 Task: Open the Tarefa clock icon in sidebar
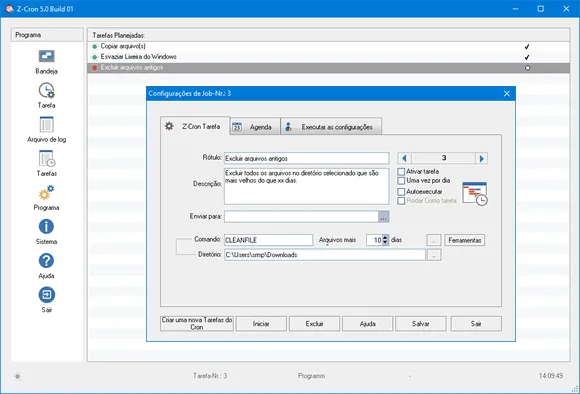point(46,90)
